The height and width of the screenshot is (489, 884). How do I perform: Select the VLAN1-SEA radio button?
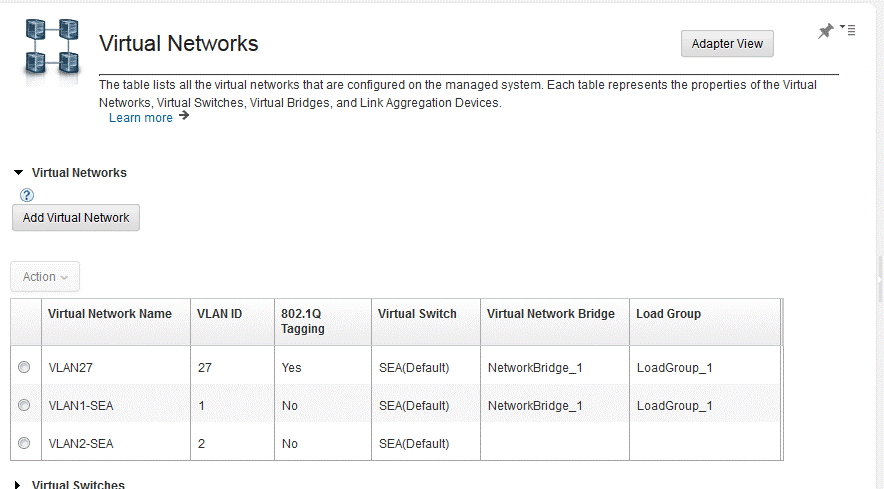24,405
